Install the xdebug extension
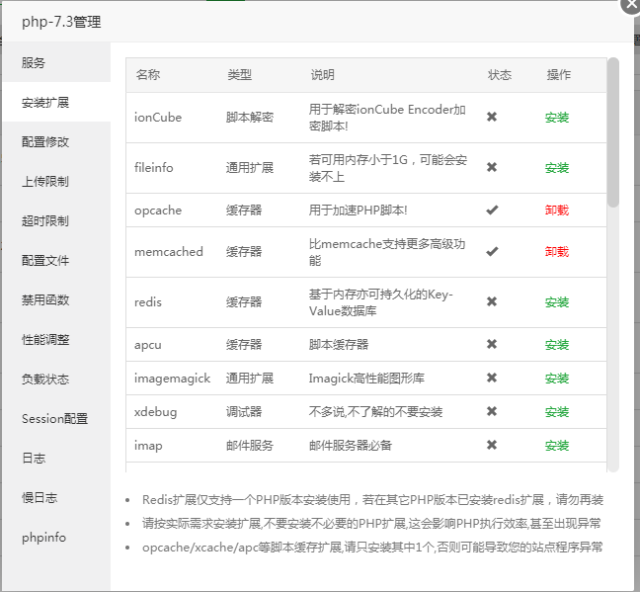This screenshot has height=592, width=640. [x=557, y=412]
